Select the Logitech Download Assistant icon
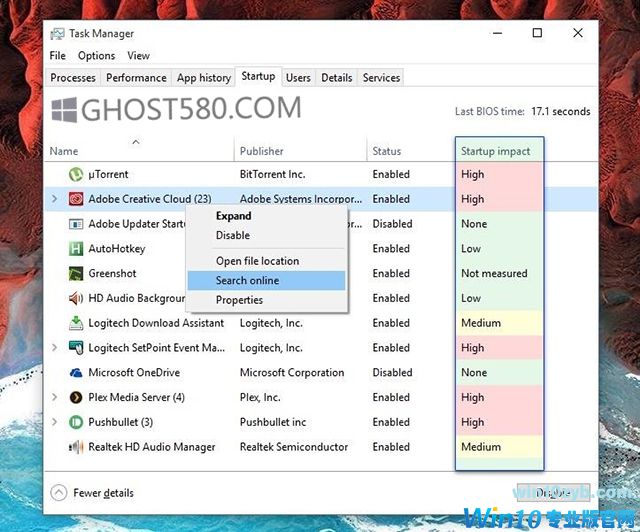The width and height of the screenshot is (640, 532). (x=76, y=323)
